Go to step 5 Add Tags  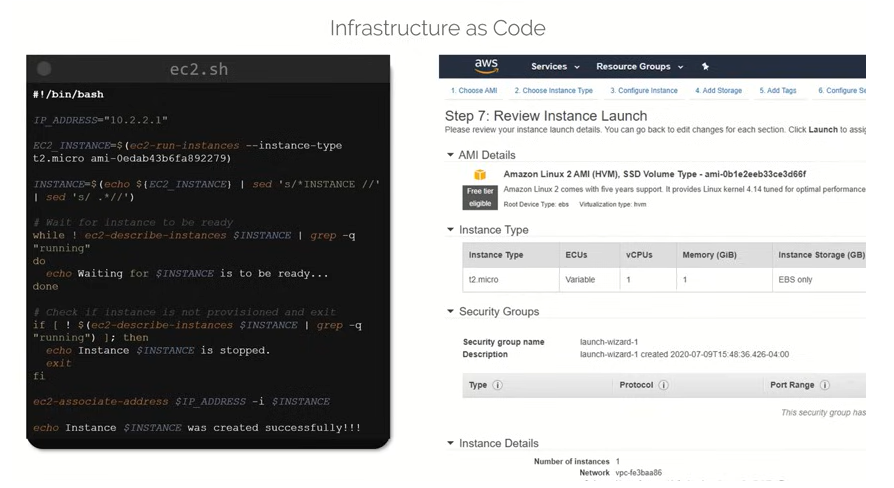[x=778, y=91]
